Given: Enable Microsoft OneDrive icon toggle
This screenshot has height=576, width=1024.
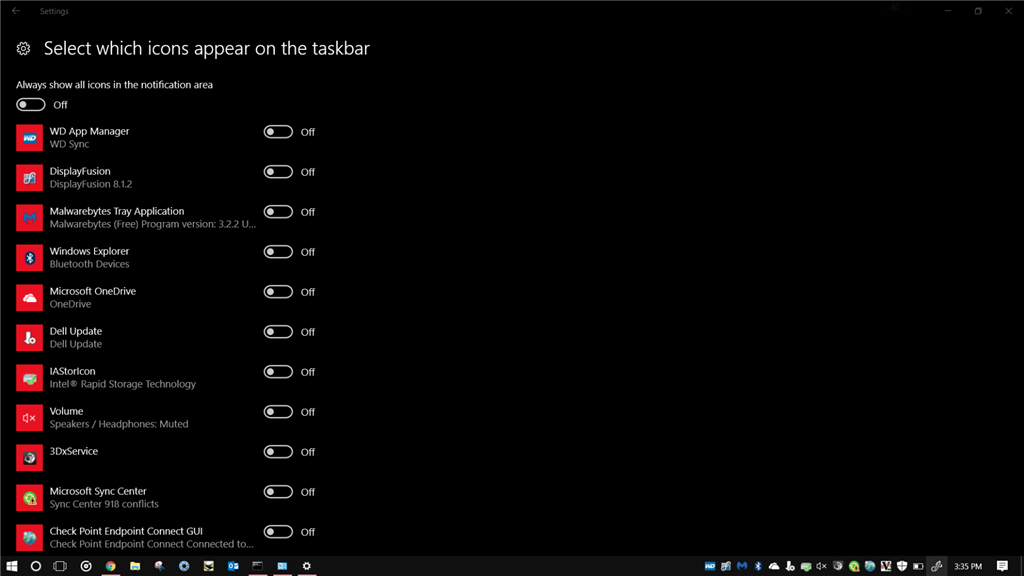Looking at the screenshot, I should [x=278, y=292].
